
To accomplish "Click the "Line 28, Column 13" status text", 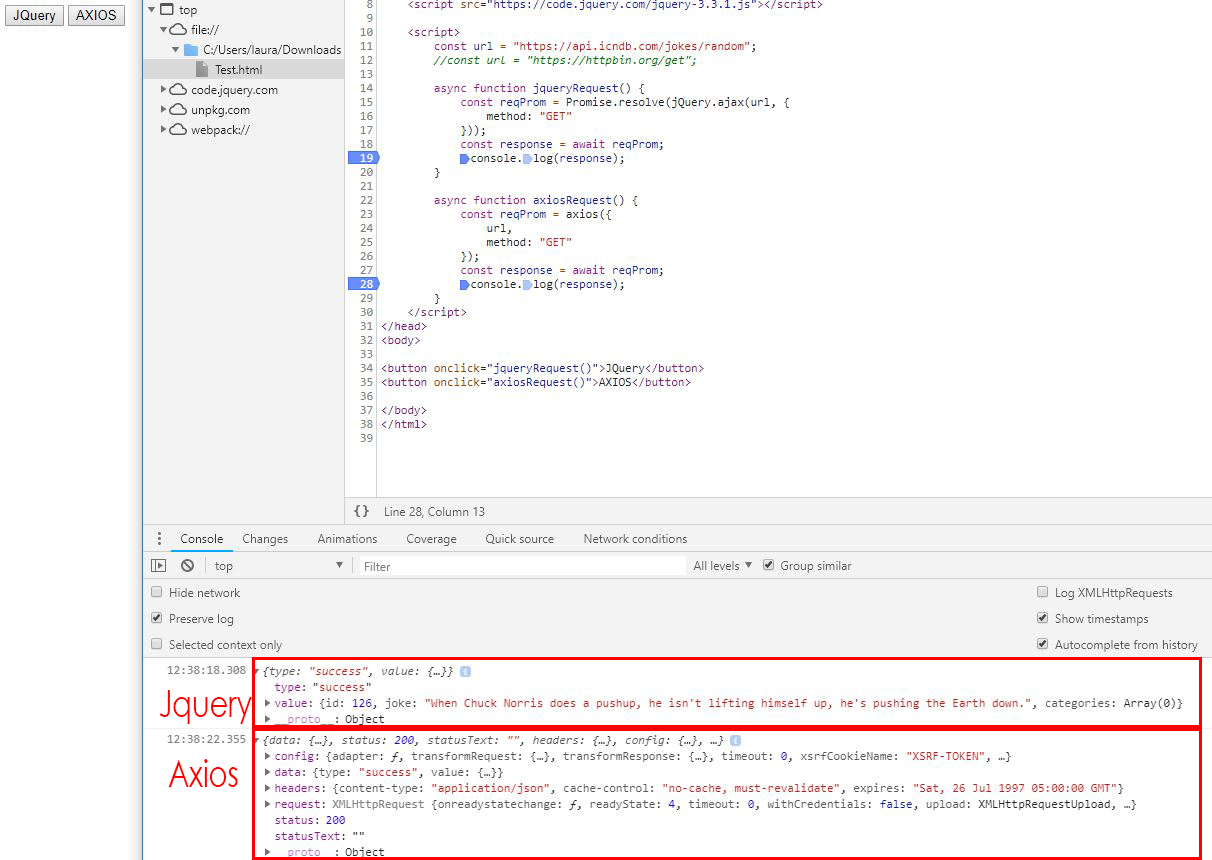I will [434, 511].
